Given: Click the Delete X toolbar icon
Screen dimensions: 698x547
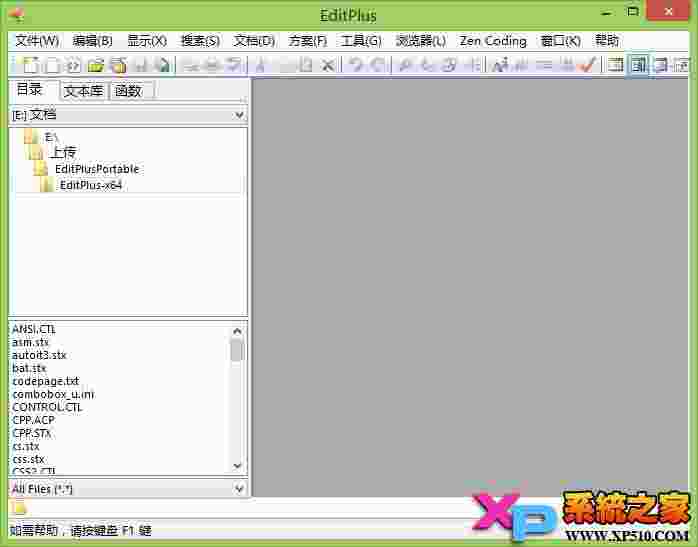Looking at the screenshot, I should click(x=328, y=65).
